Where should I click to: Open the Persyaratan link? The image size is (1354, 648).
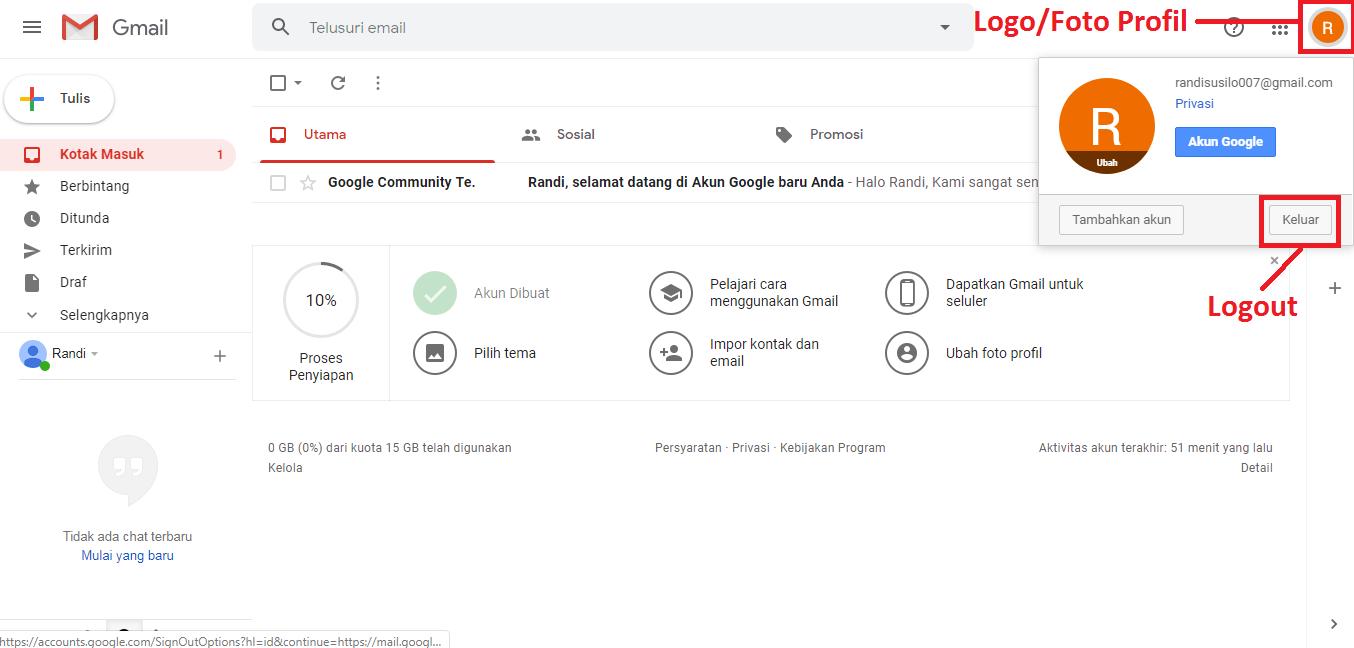pos(688,448)
